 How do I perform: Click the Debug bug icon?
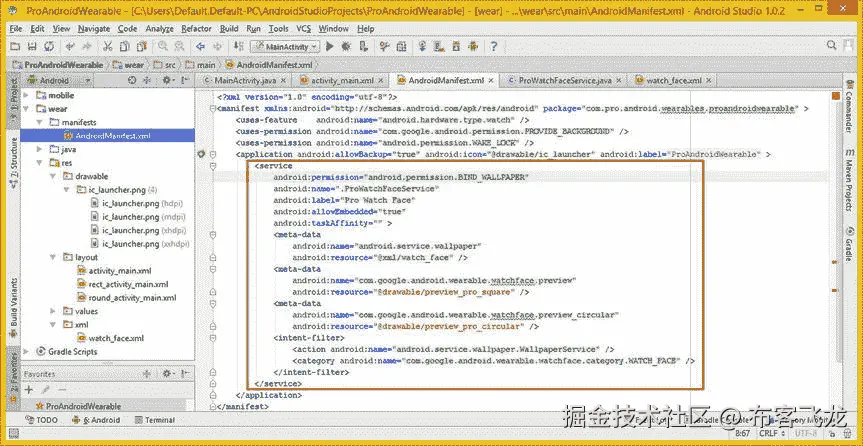click(346, 46)
